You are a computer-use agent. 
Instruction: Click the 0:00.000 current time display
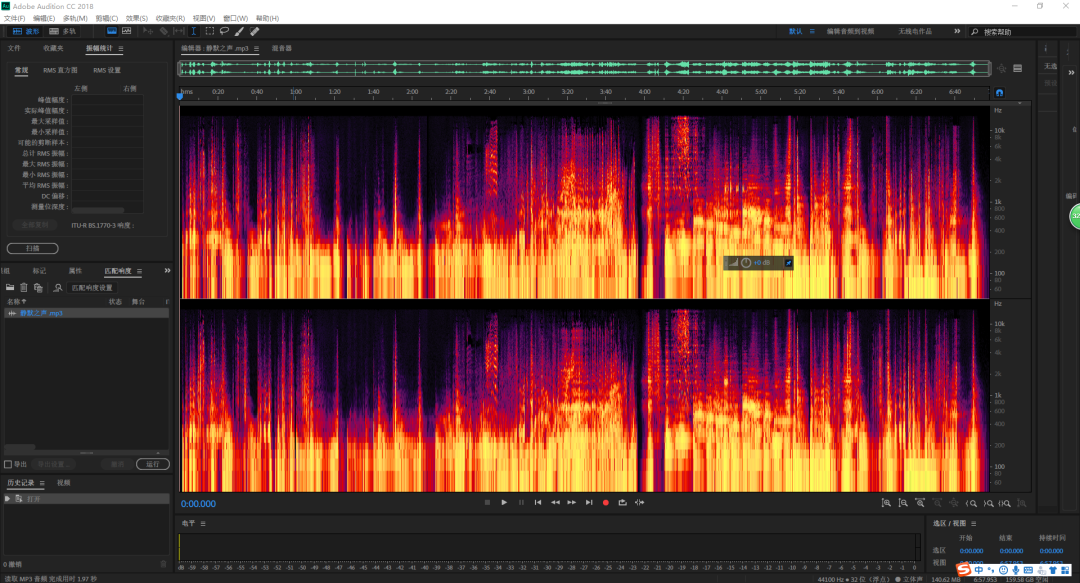(x=198, y=504)
